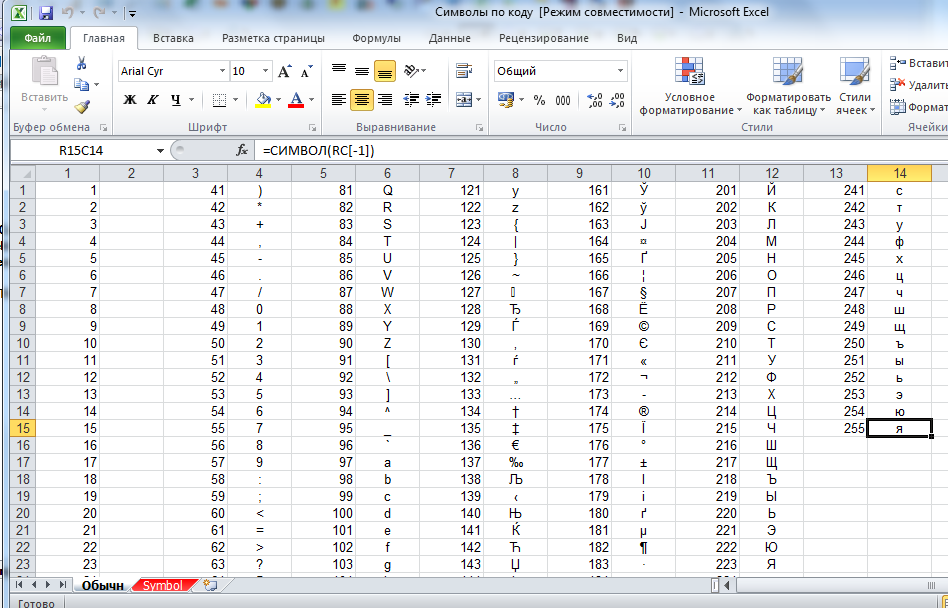Go to the first sheet tab
This screenshot has height=608, width=948.
(19, 585)
